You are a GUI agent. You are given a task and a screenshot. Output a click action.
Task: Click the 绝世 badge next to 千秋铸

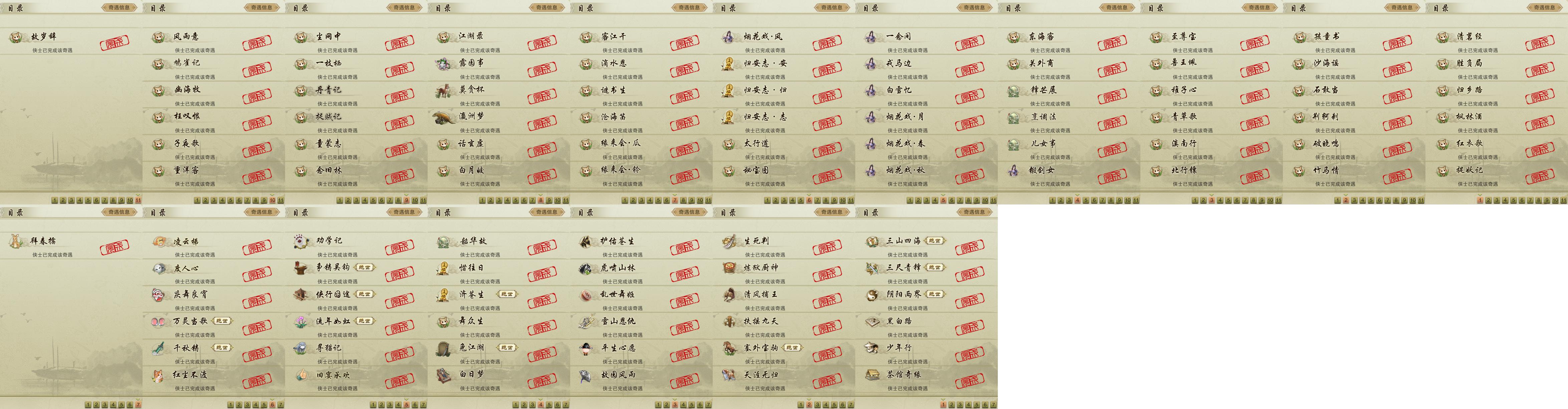[222, 348]
